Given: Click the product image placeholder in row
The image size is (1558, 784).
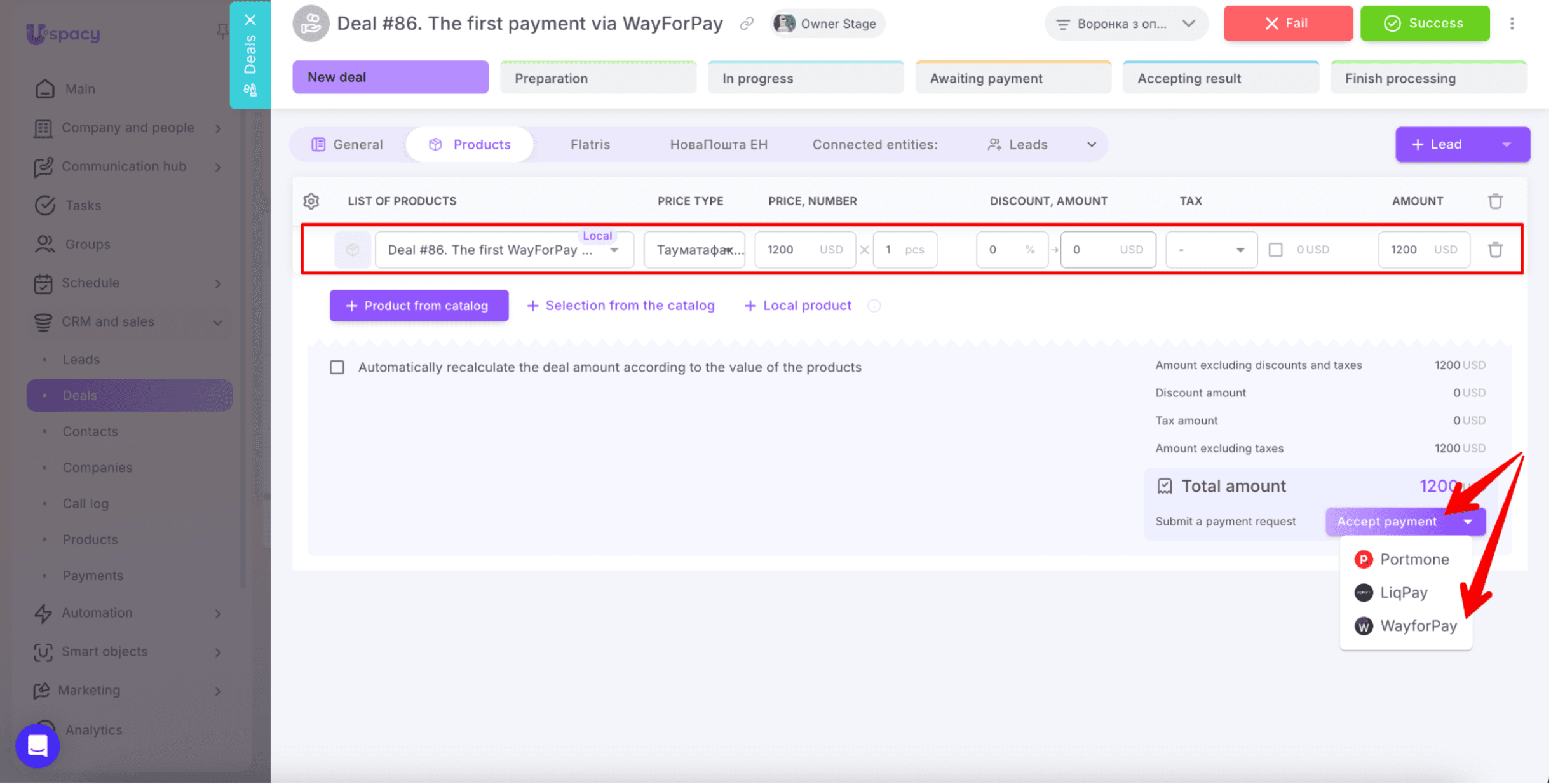Looking at the screenshot, I should click(x=353, y=250).
